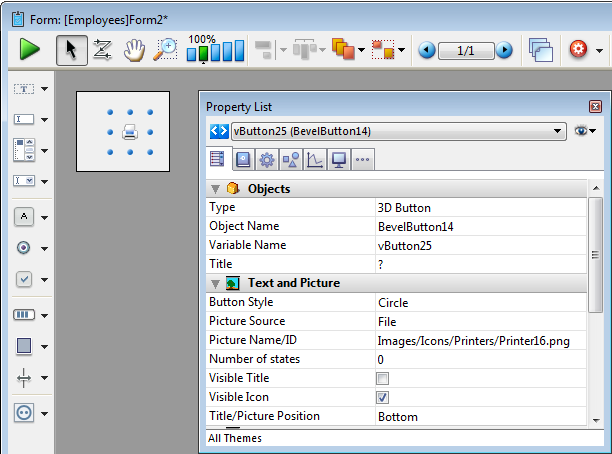Viewport: 612px width, 454px height.
Task: Go to next form page
Action: pyautogui.click(x=504, y=50)
